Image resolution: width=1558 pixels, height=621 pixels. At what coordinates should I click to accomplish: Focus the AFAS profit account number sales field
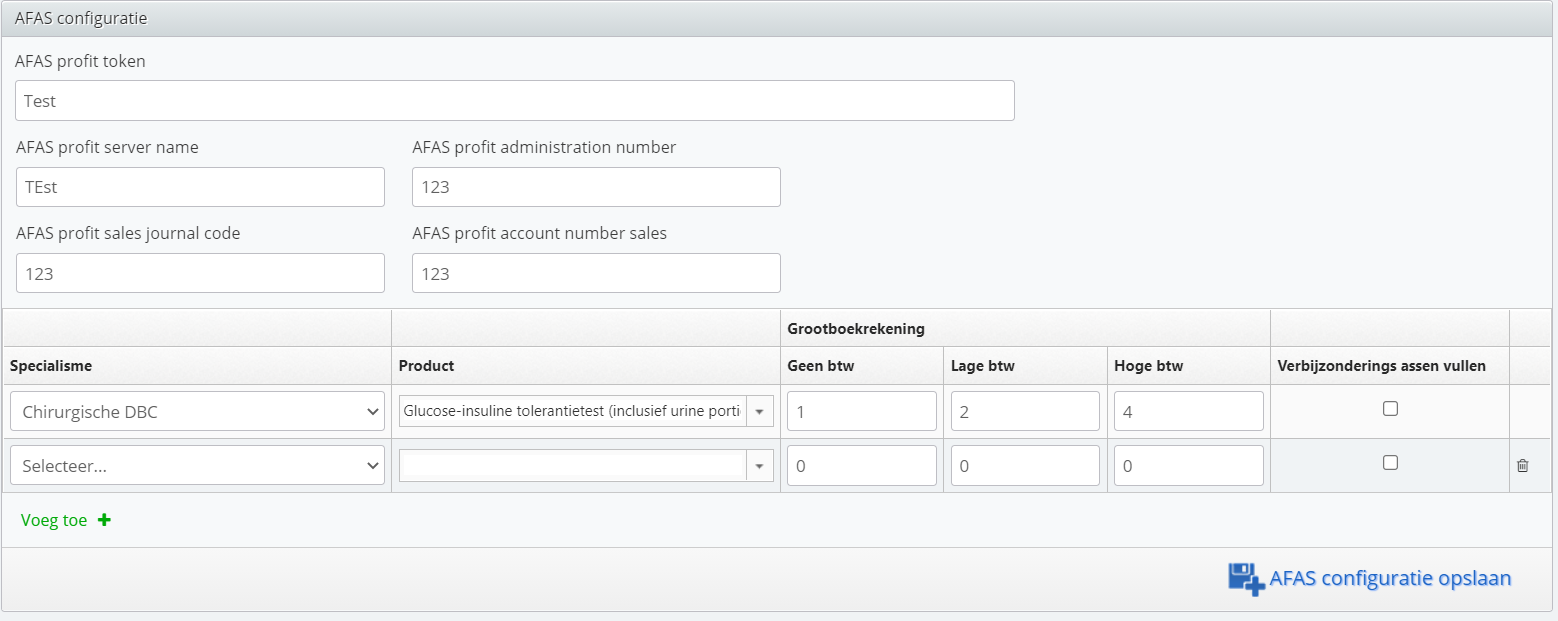596,273
